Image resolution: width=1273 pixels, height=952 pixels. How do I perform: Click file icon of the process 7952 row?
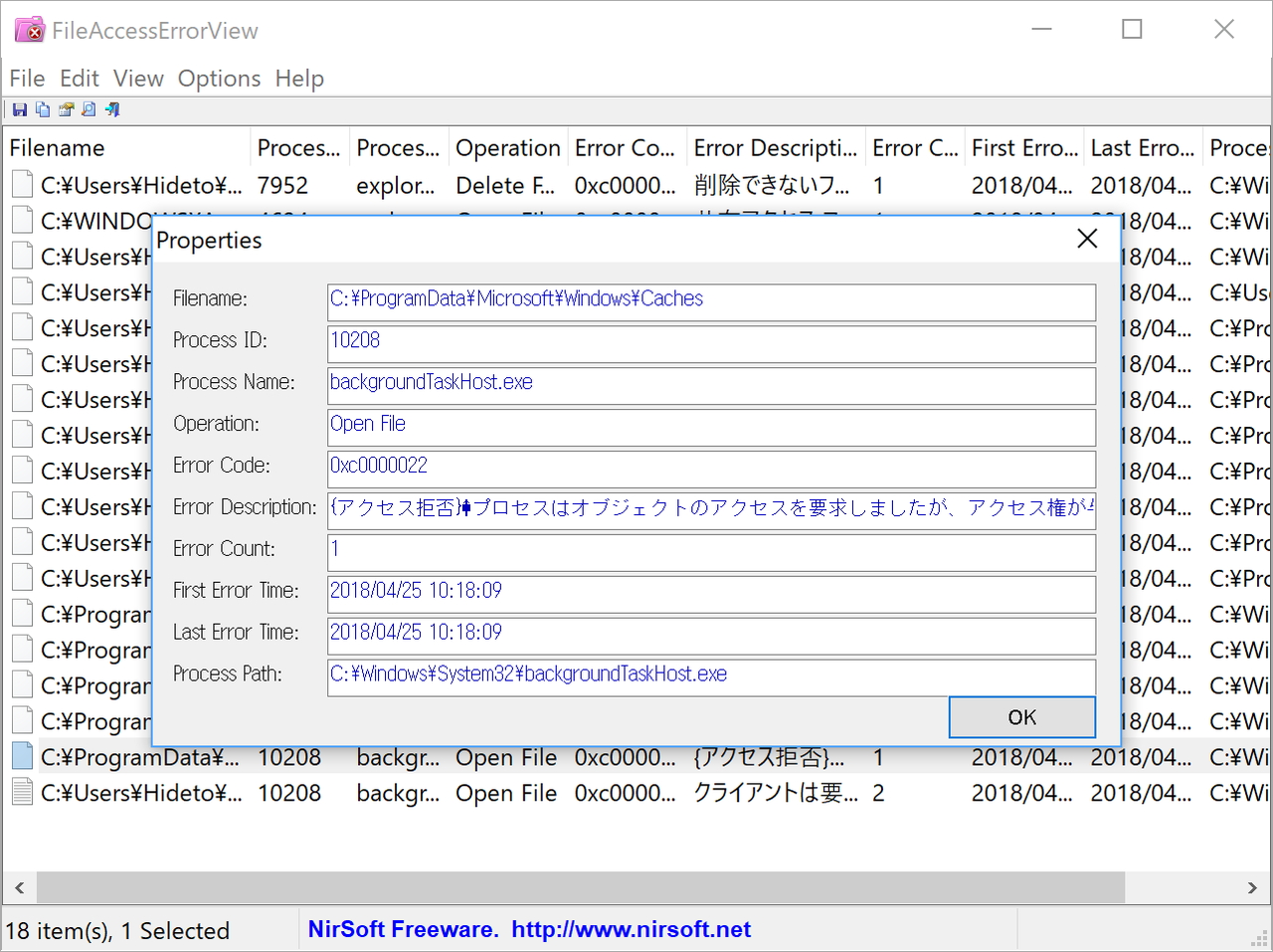pyautogui.click(x=22, y=185)
